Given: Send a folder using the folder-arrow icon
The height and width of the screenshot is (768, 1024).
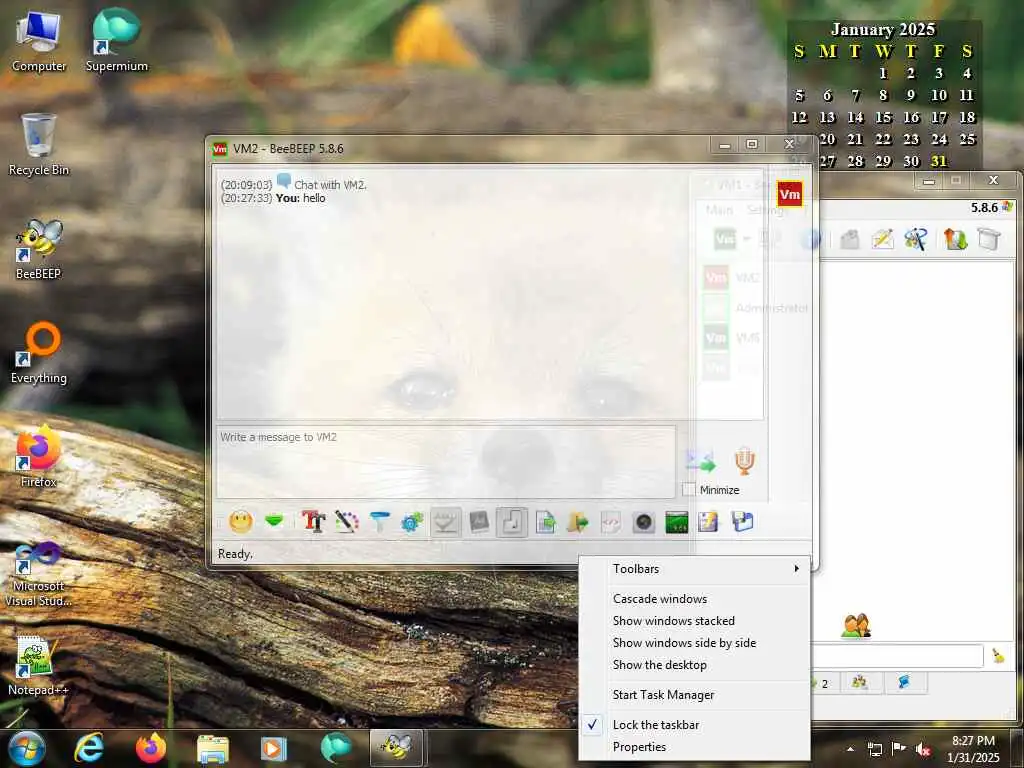Looking at the screenshot, I should click(578, 522).
